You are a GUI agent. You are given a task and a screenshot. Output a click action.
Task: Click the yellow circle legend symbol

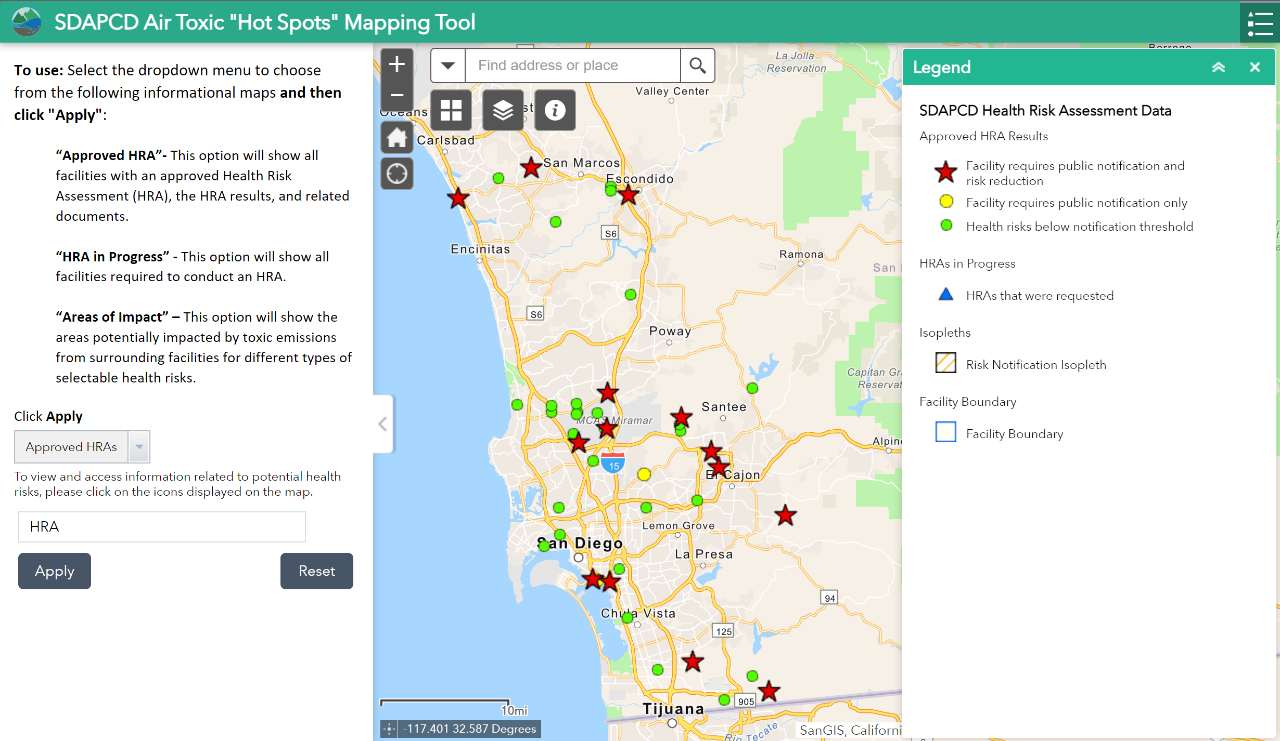pyautogui.click(x=945, y=202)
